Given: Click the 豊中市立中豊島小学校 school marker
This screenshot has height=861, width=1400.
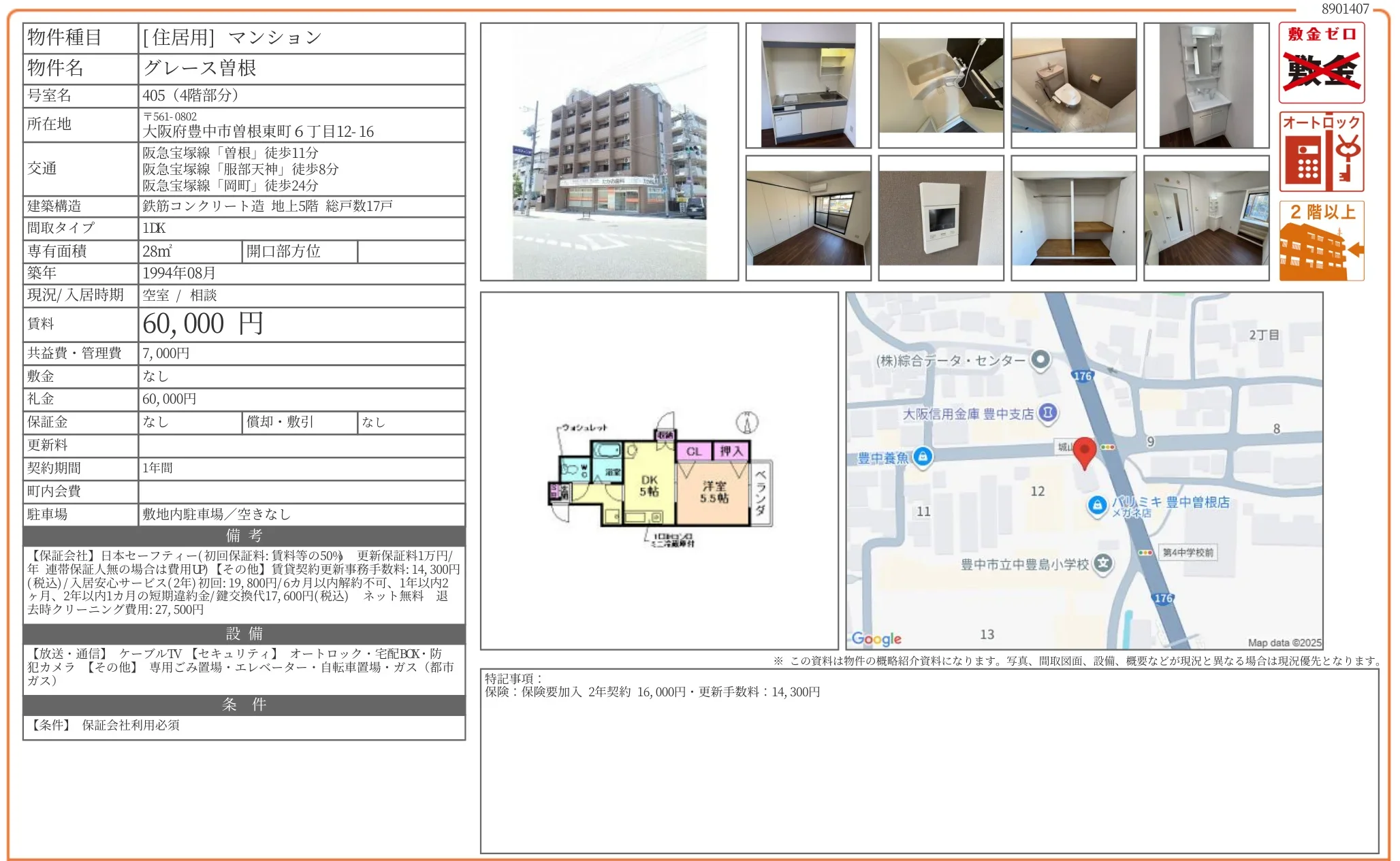Looking at the screenshot, I should pos(1103,564).
